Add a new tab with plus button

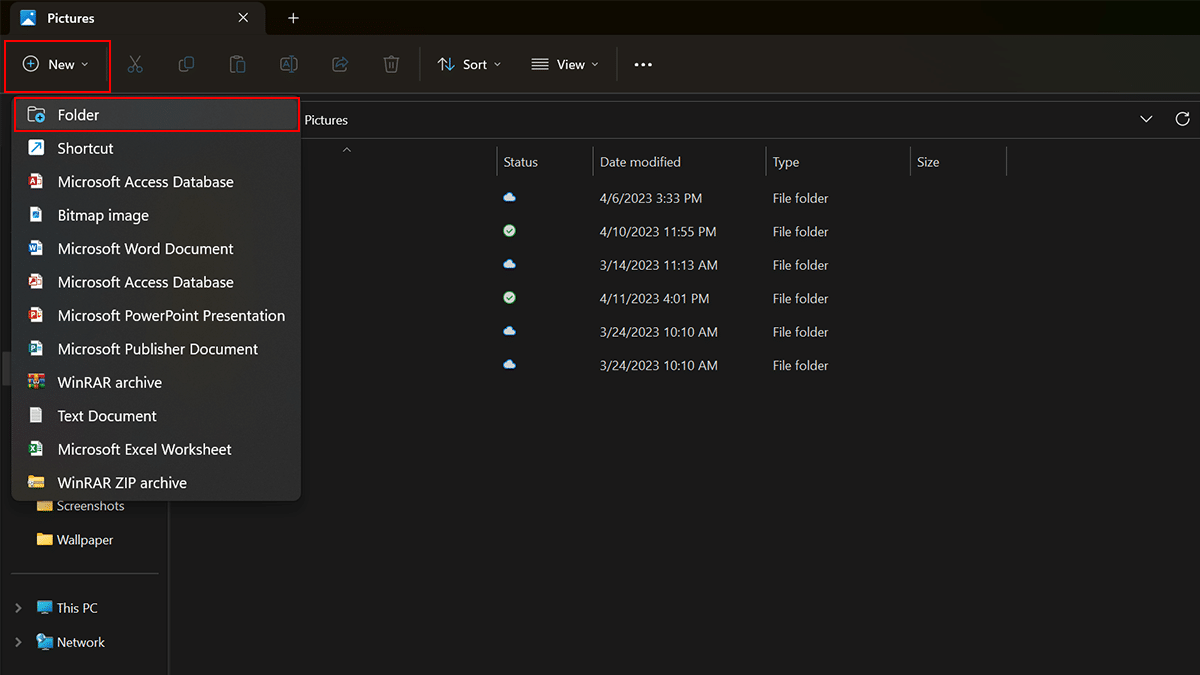tap(293, 18)
